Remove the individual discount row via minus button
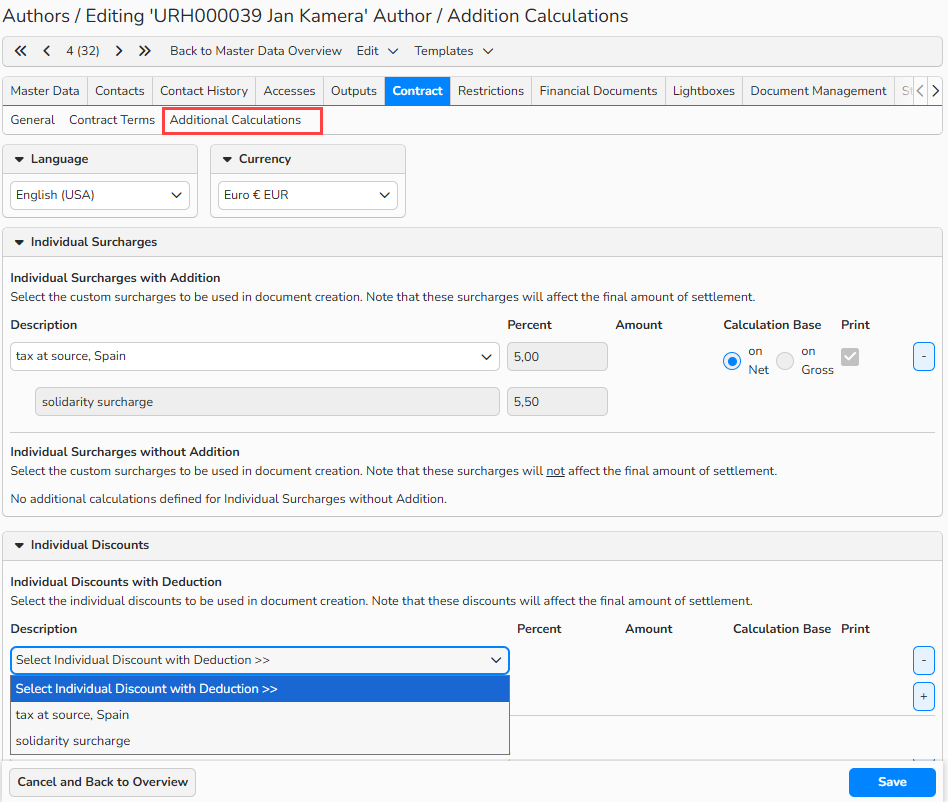This screenshot has height=802, width=948. 924,661
